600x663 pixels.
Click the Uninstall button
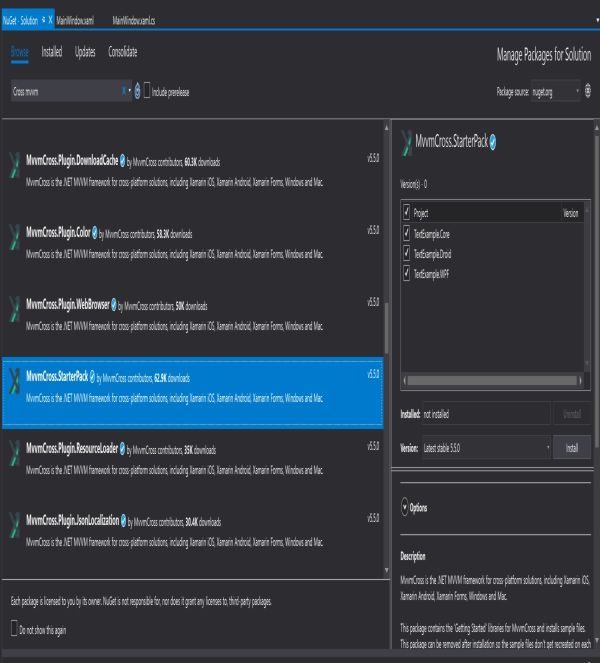[x=572, y=414]
